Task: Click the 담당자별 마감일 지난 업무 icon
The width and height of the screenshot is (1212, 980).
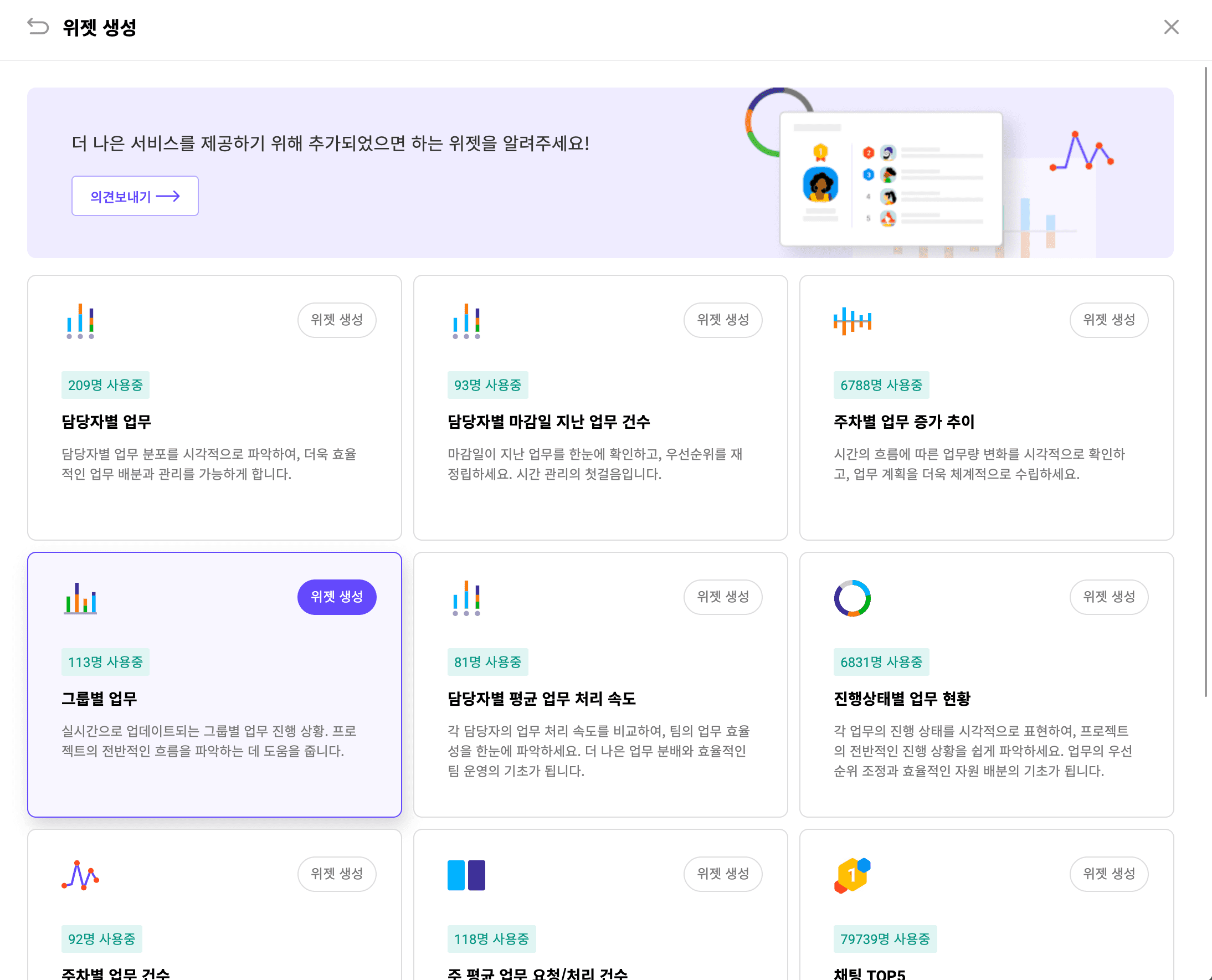Action: point(466,321)
